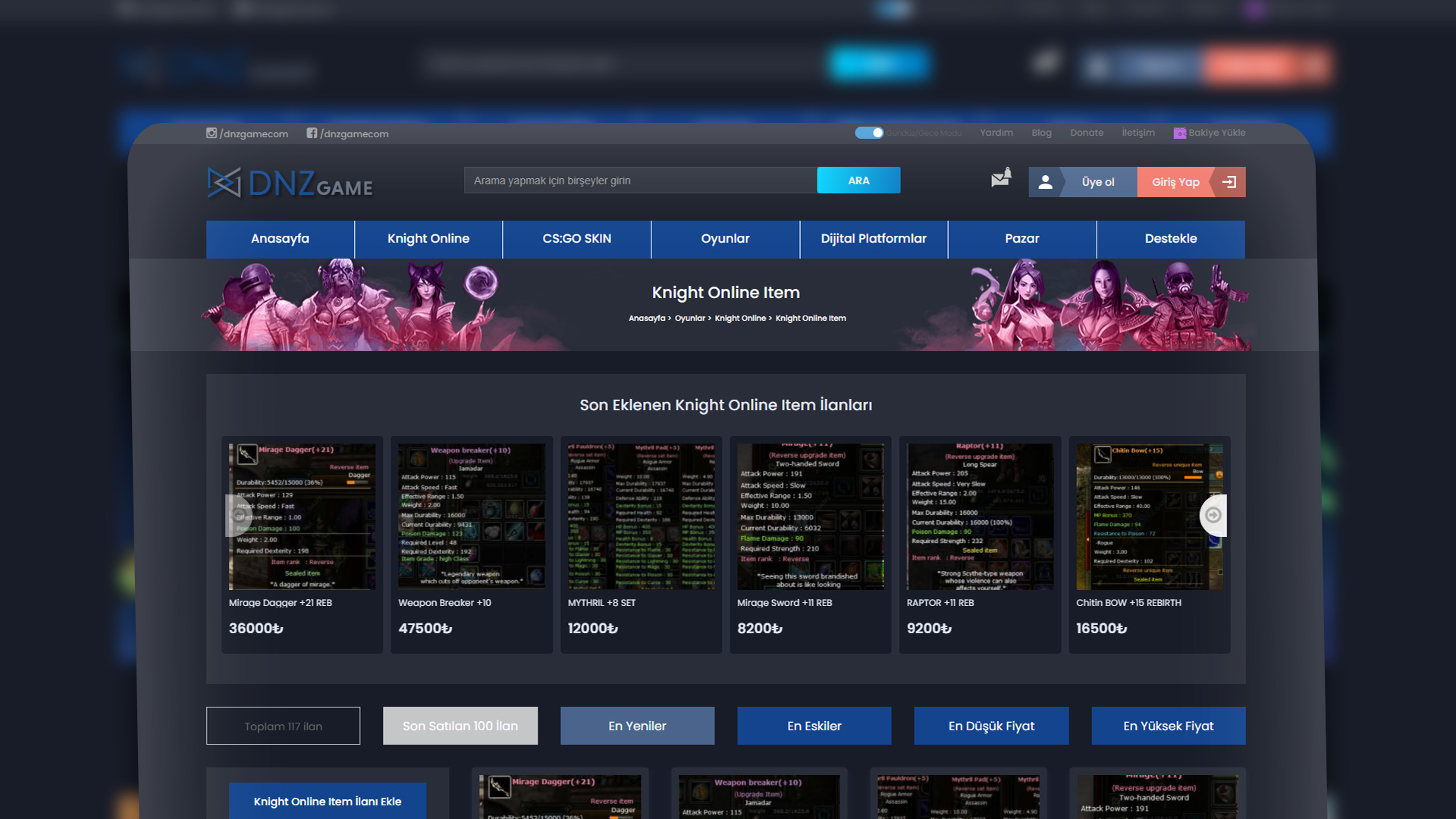Open the Oyunlar navigation menu
This screenshot has width=1456, height=819.
(x=725, y=238)
